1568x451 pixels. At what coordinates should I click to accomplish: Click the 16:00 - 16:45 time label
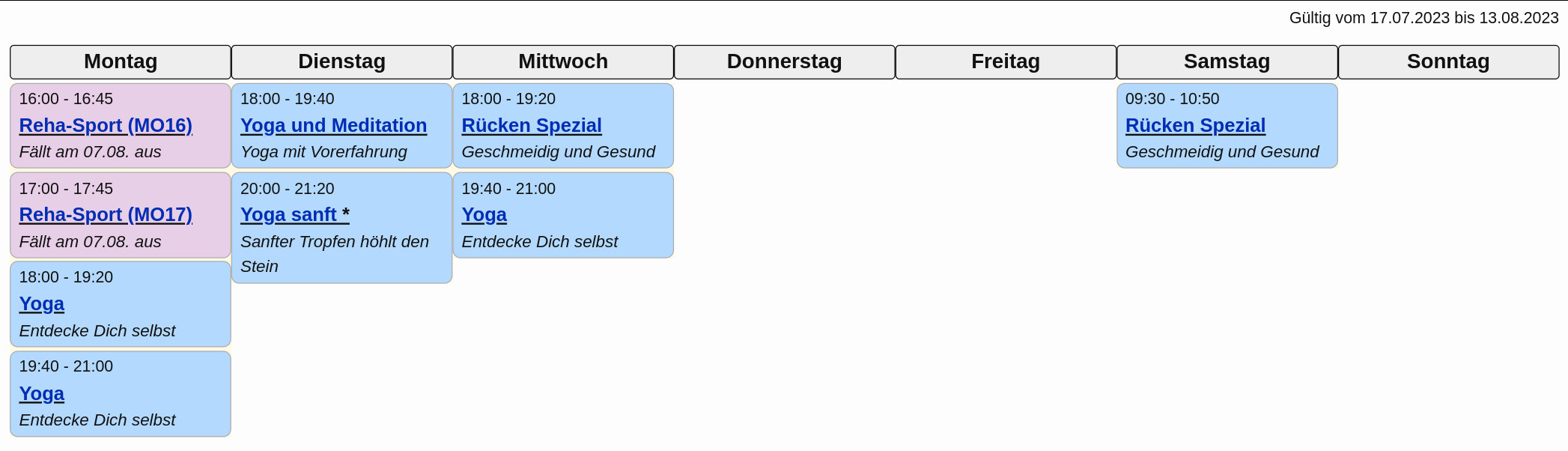tap(66, 99)
